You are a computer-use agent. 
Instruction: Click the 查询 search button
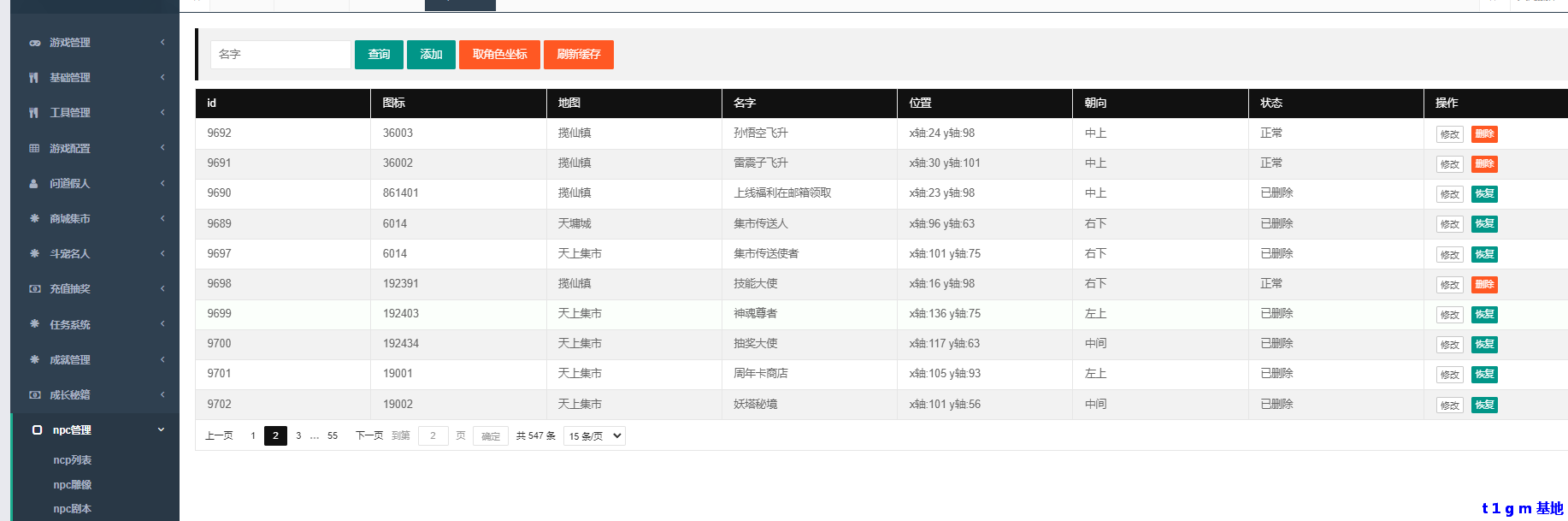click(x=379, y=55)
